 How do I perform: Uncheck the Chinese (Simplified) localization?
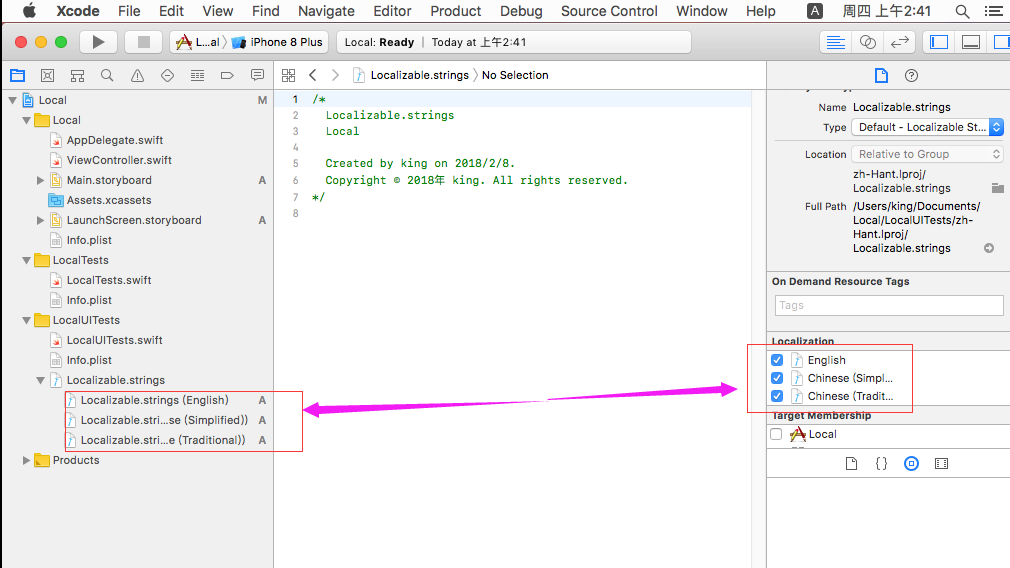click(777, 378)
